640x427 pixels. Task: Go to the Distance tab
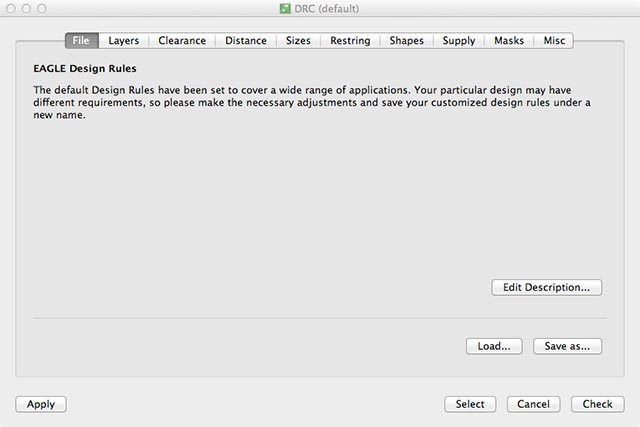tap(246, 41)
